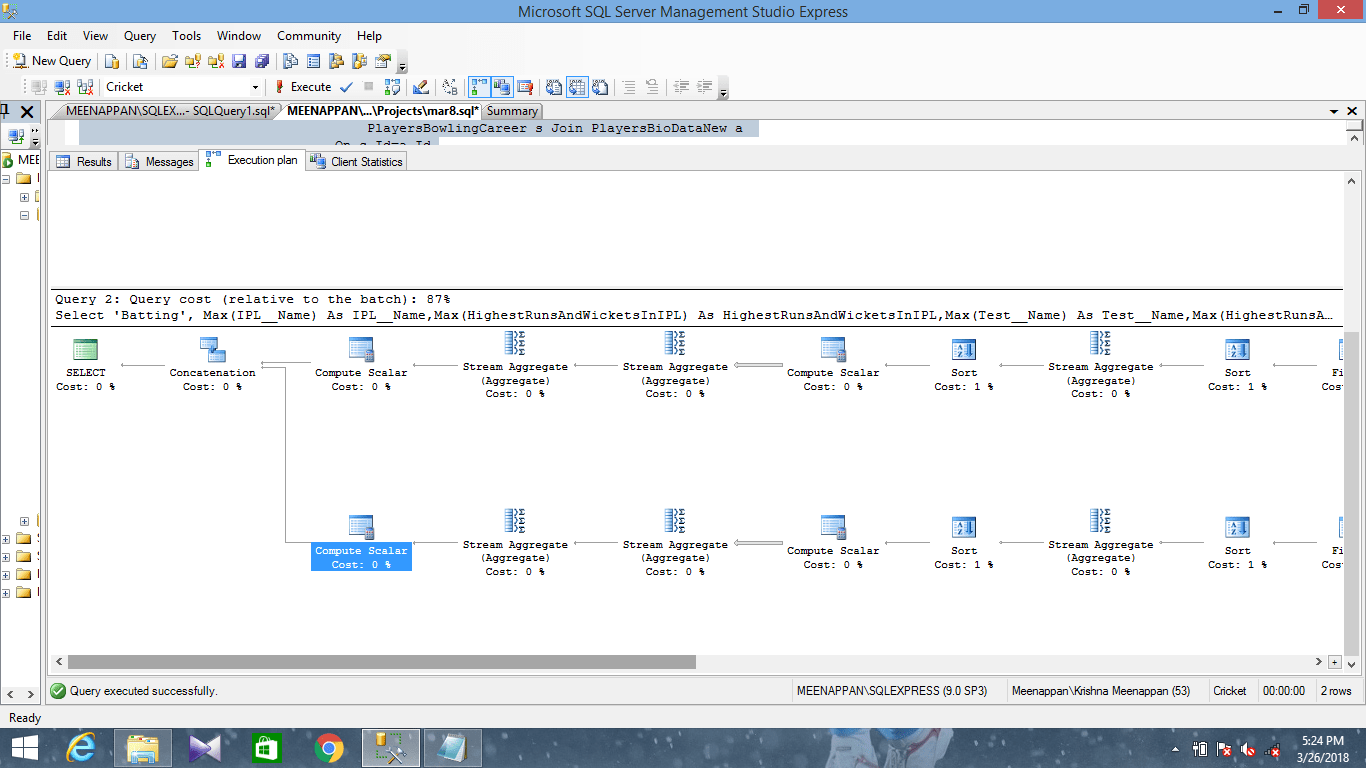
Task: Open the Query menu
Action: tap(140, 36)
